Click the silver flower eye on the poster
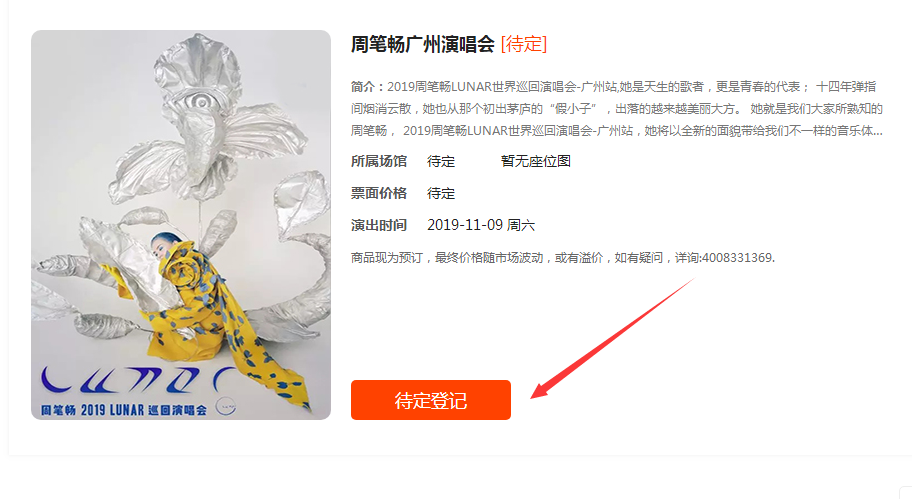Screen dimensions: 912x499 tap(199, 101)
